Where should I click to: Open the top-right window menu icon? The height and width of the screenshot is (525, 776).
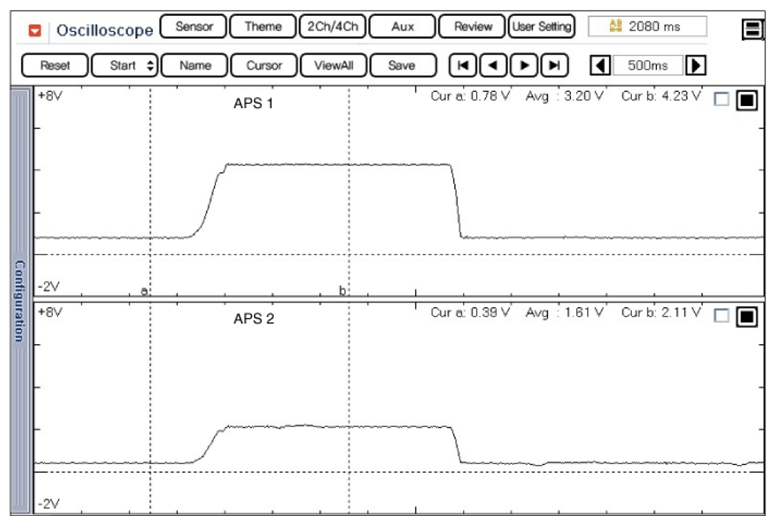[x=752, y=30]
